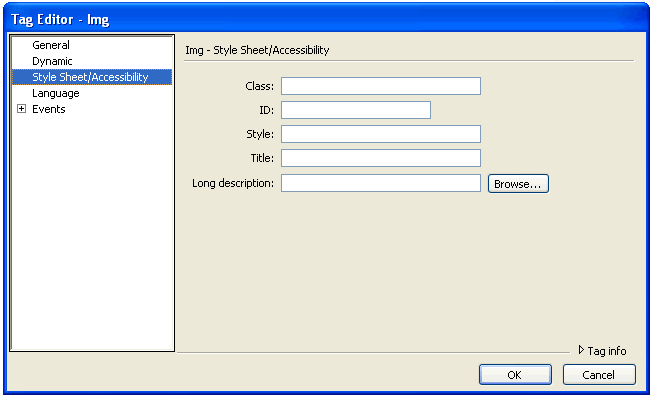Open the Dynamic category
The height and width of the screenshot is (396, 653).
52,61
